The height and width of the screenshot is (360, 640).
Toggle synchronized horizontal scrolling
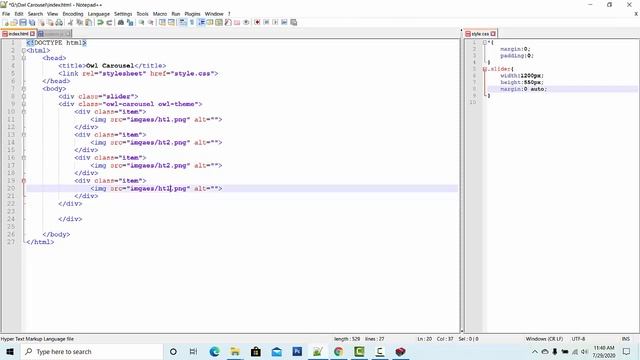[171, 22]
